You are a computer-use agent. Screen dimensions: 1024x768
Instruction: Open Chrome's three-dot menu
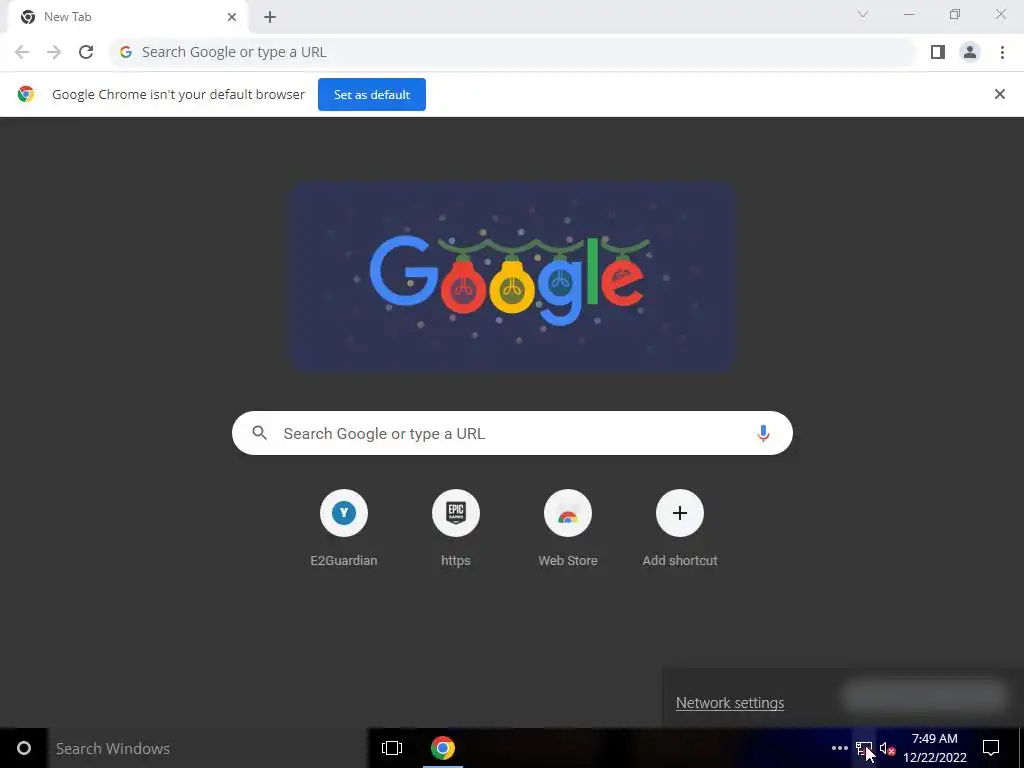pyautogui.click(x=1002, y=52)
